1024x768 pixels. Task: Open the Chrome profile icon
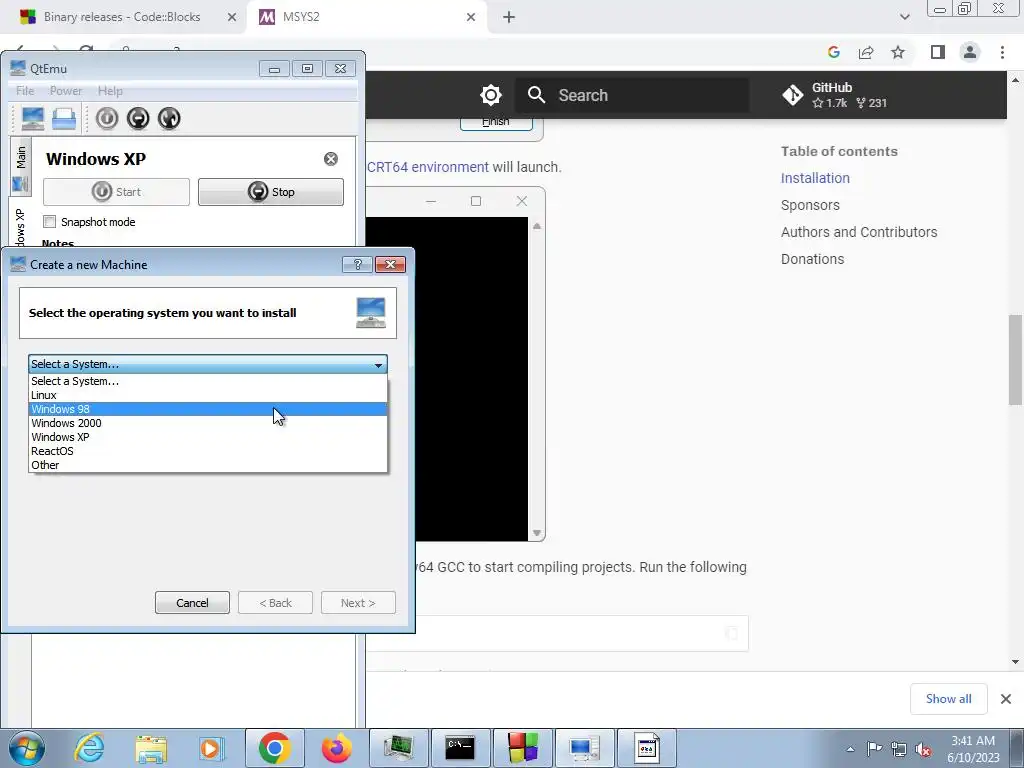(970, 52)
